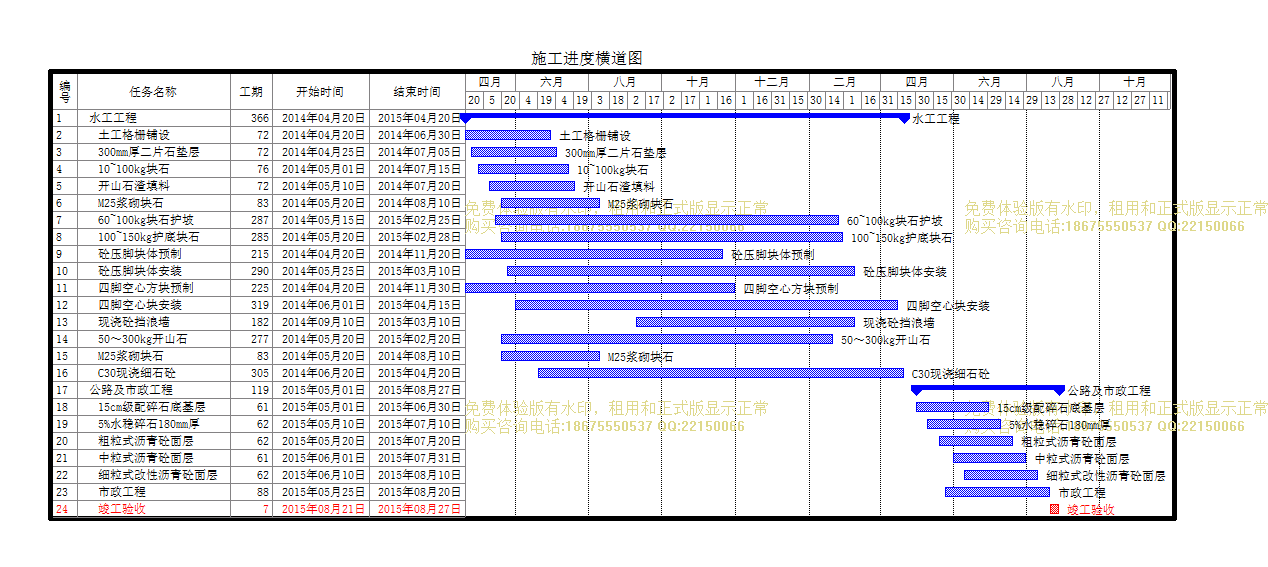Select task name cell 四脚空心块安装 in table
The width and height of the screenshot is (1268, 567).
pos(153,305)
